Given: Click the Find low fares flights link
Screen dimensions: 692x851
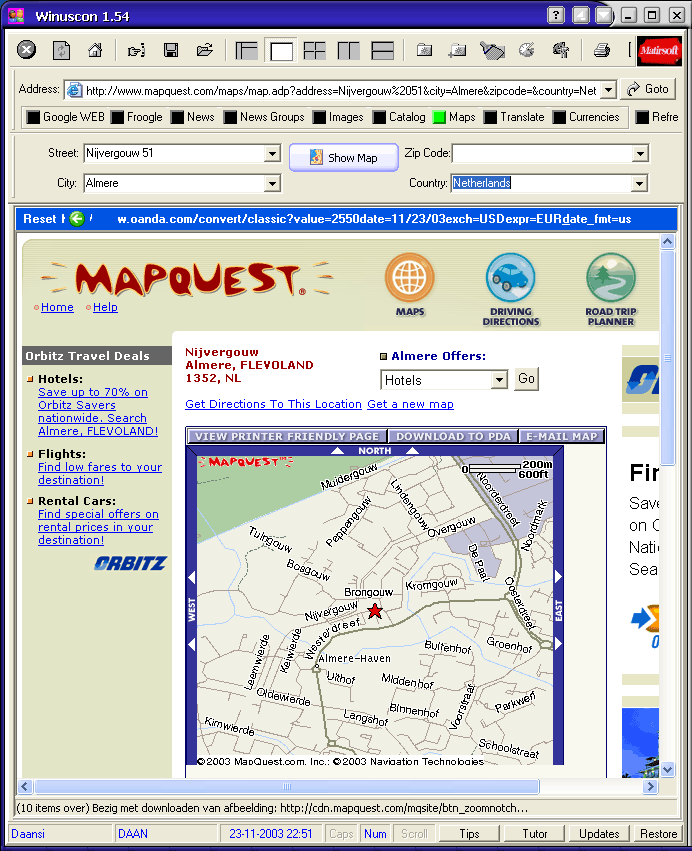Looking at the screenshot, I should pyautogui.click(x=100, y=473).
